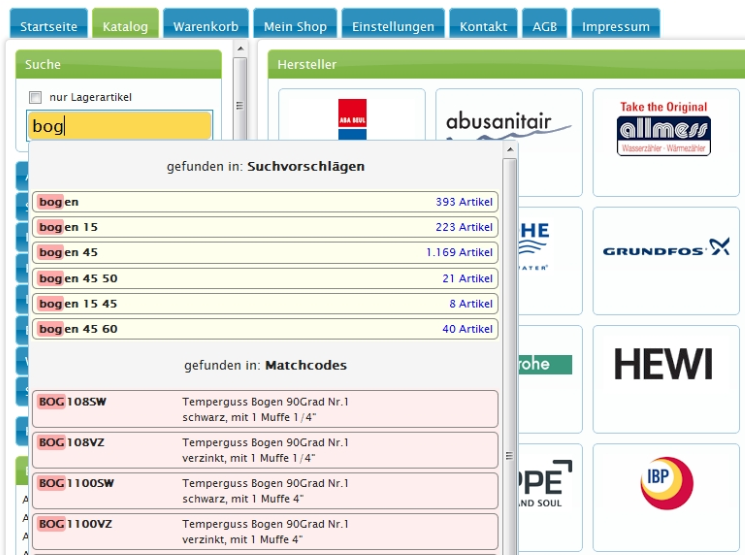The width and height of the screenshot is (745, 555).
Task: Enable the nur Lagerartikel checkbox
Action: tap(36, 98)
